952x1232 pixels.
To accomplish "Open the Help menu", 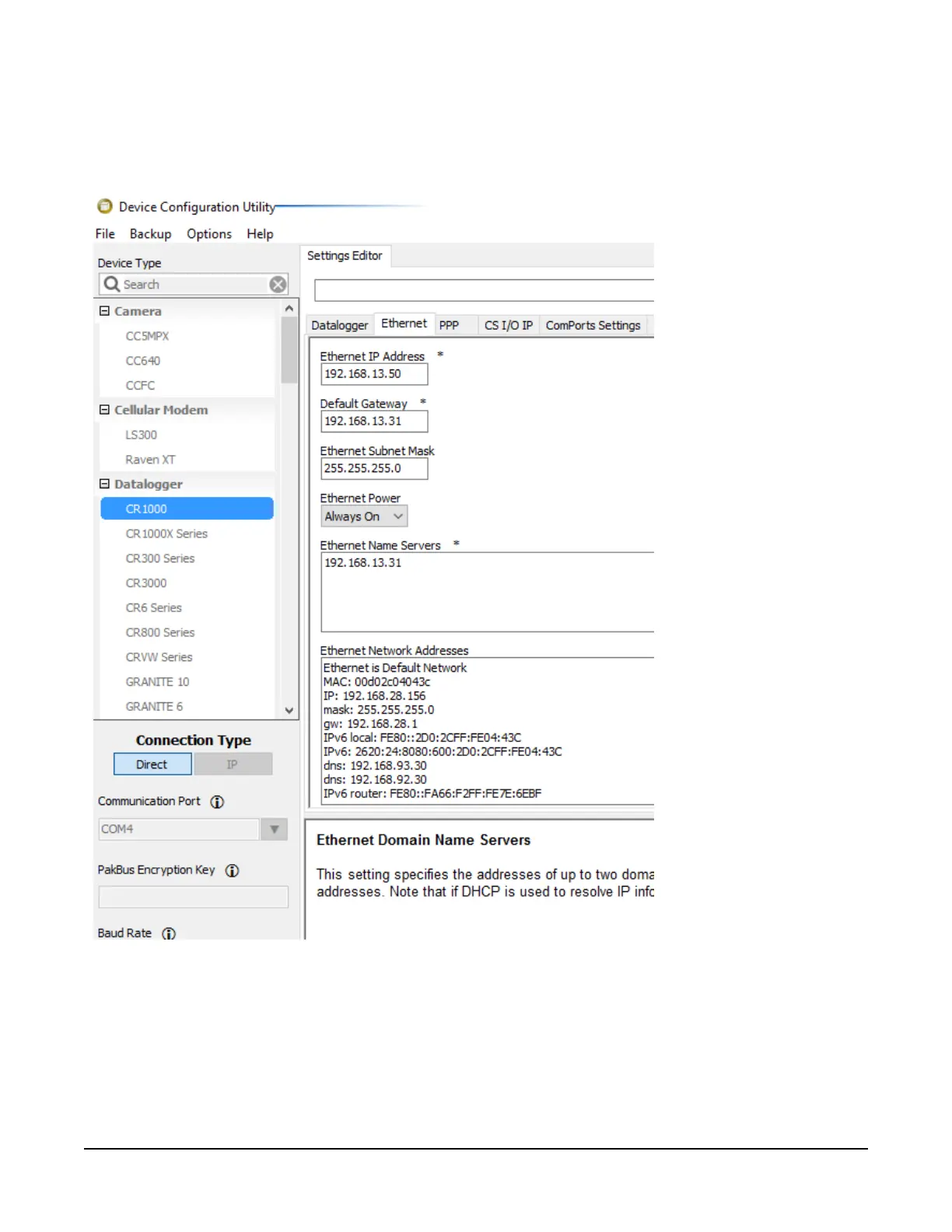I will [260, 234].
